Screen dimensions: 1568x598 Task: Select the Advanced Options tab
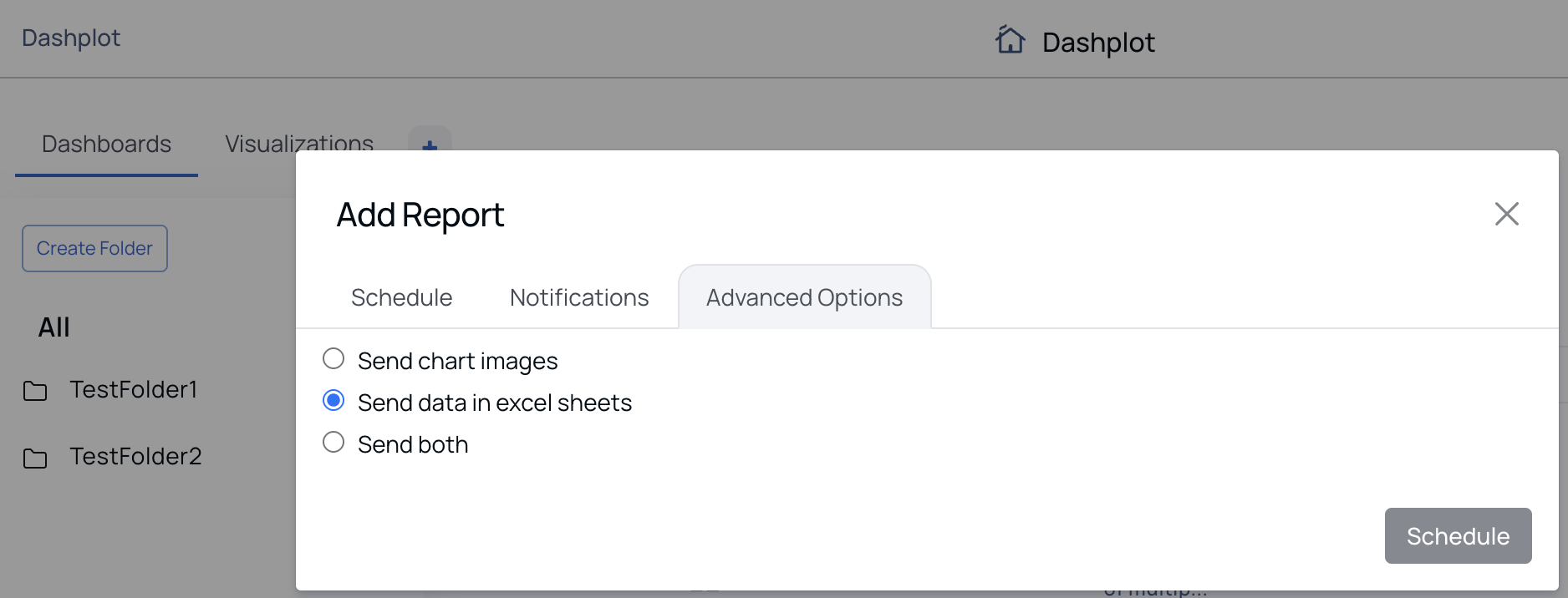pyautogui.click(x=804, y=297)
